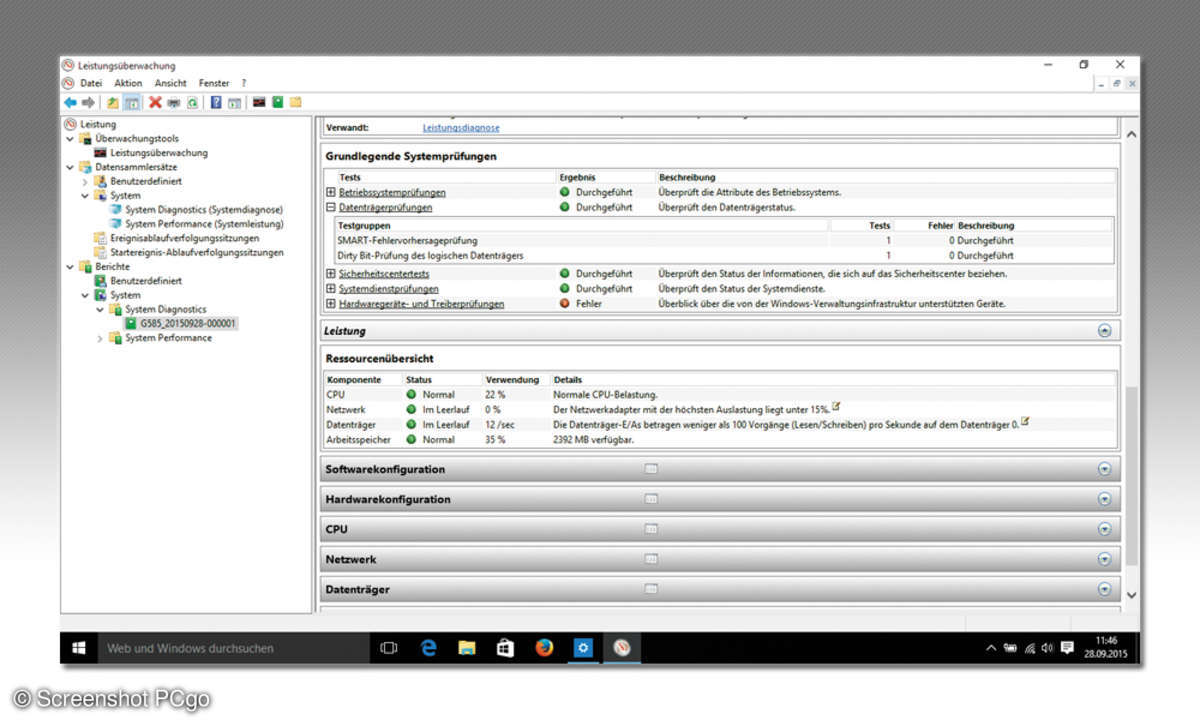
Task: Click the Softwarekonfiguration header center menu icon
Action: coord(651,469)
